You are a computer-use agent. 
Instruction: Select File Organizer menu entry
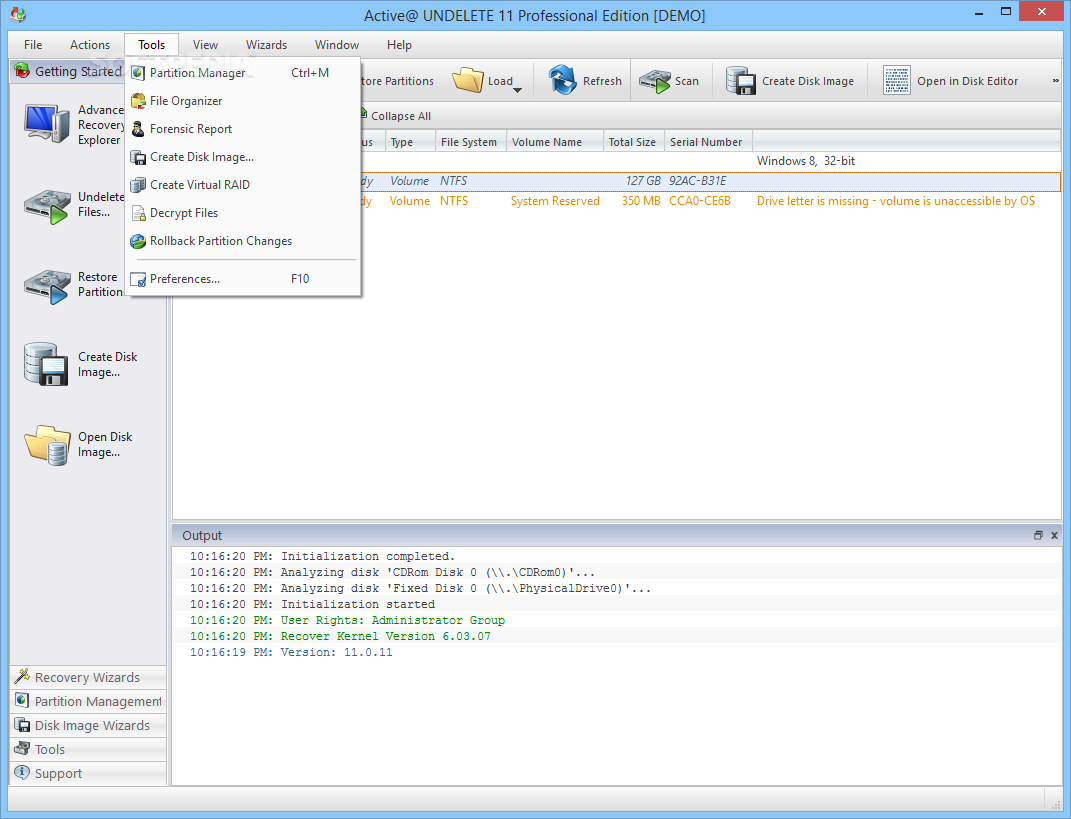point(242,100)
